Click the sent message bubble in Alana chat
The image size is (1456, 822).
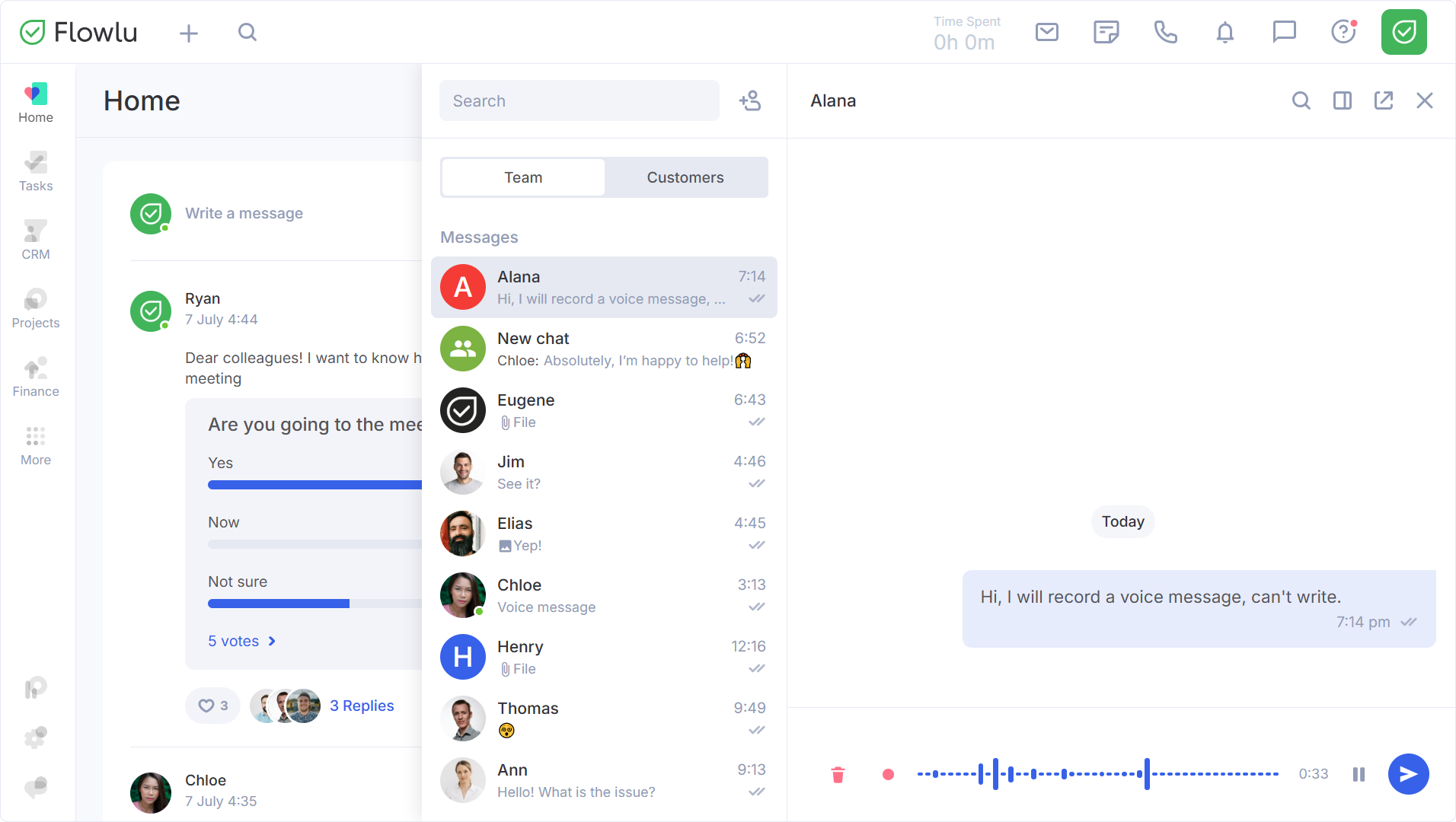coord(1199,609)
